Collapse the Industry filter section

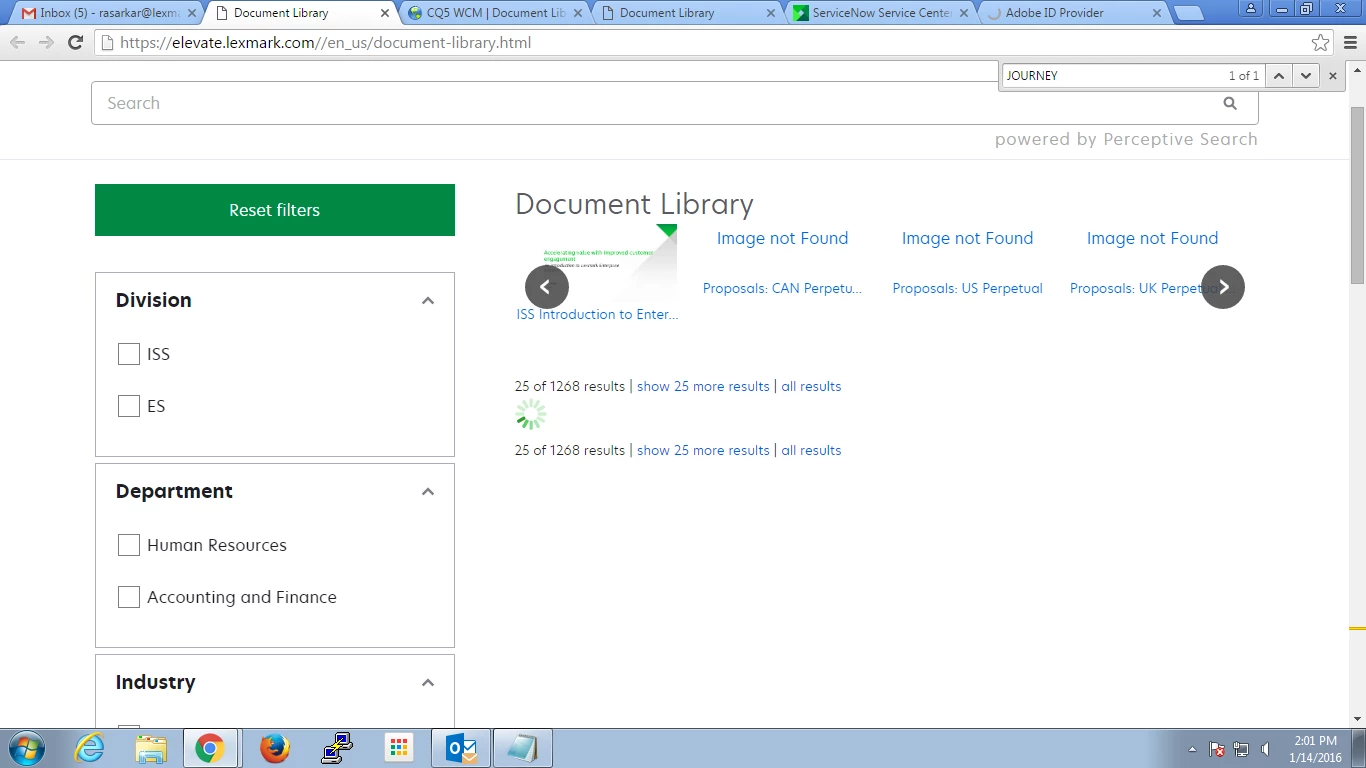point(428,682)
